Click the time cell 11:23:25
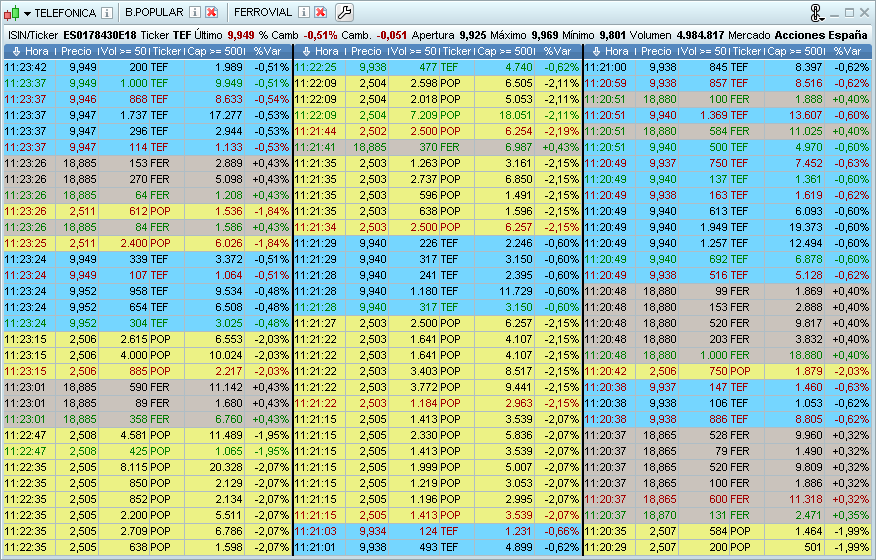The width and height of the screenshot is (876, 560). click(x=30, y=244)
